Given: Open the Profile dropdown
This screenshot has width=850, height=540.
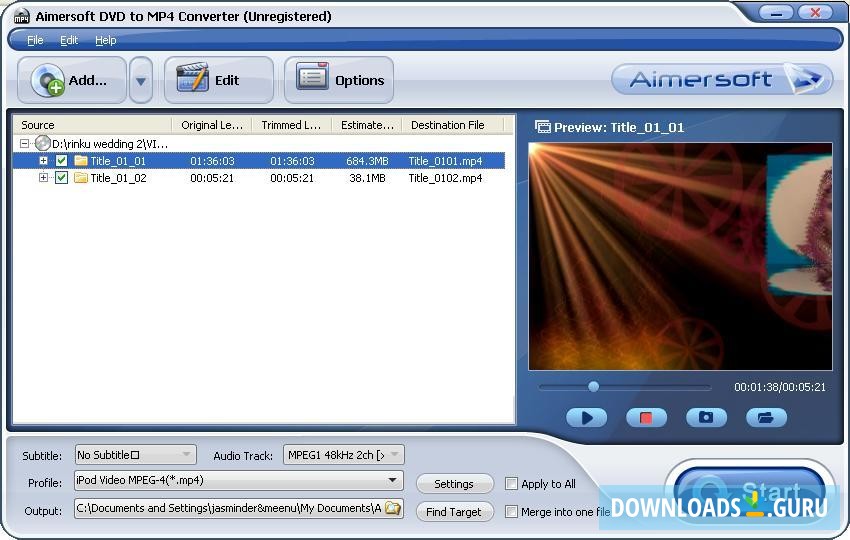Looking at the screenshot, I should (239, 480).
